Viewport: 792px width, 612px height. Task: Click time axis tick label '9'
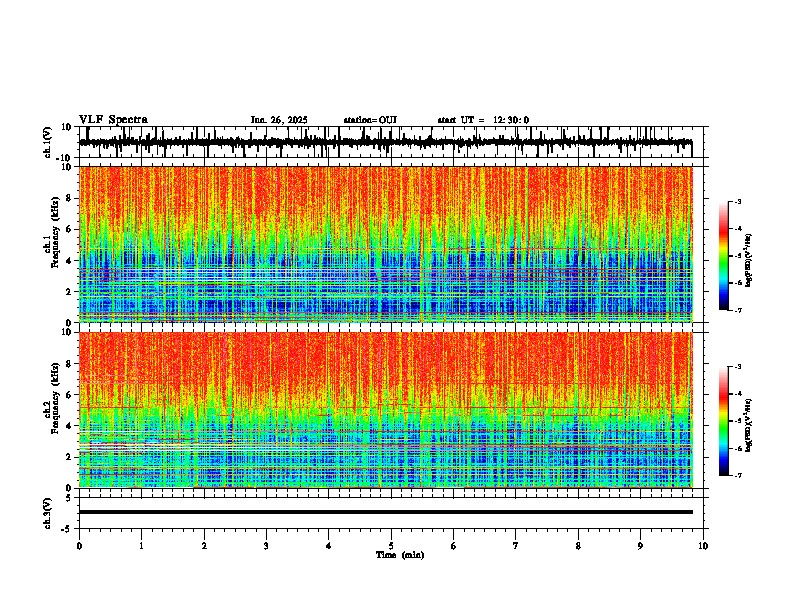click(x=640, y=546)
